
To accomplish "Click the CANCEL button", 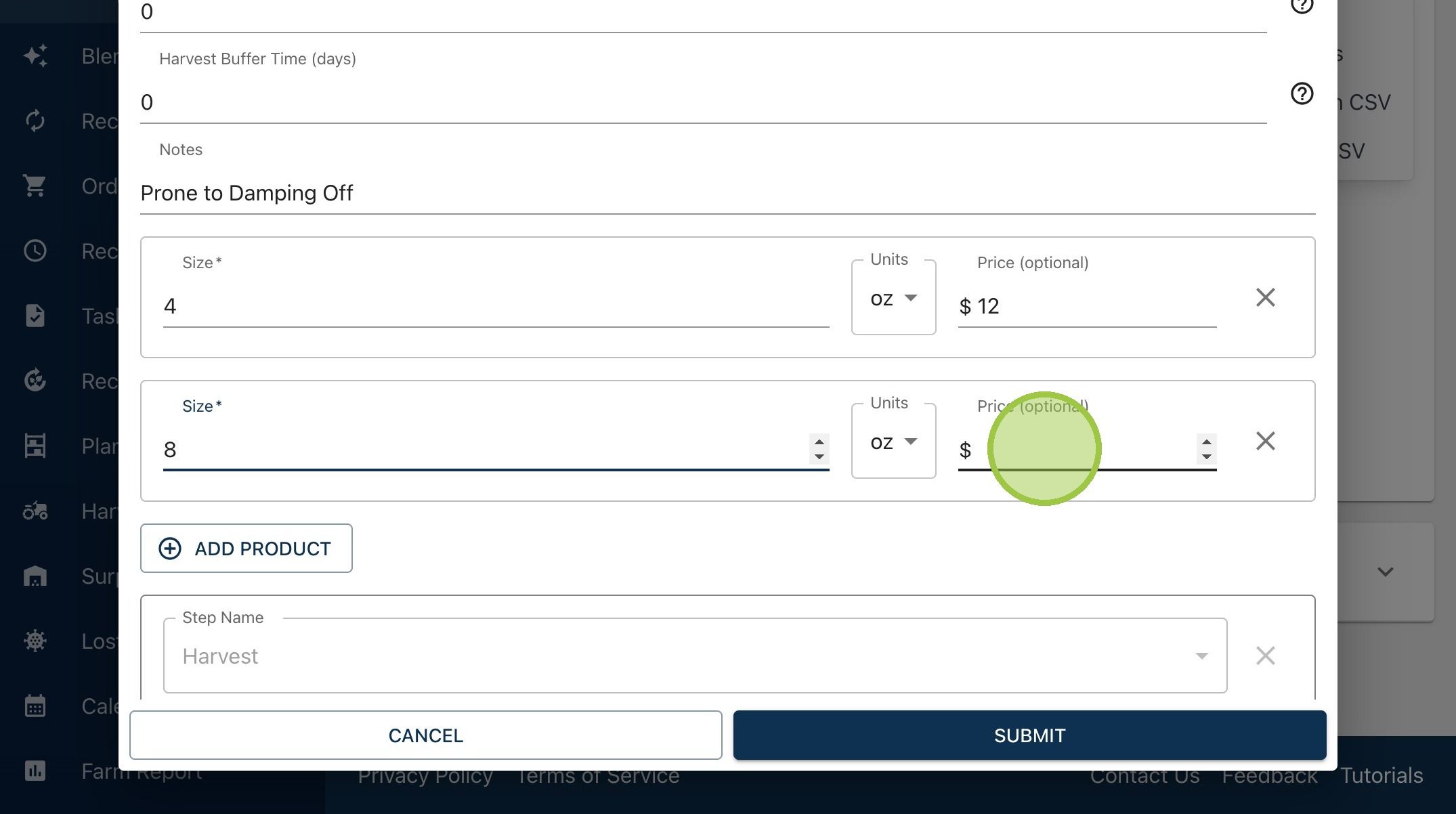I will pyautogui.click(x=426, y=735).
